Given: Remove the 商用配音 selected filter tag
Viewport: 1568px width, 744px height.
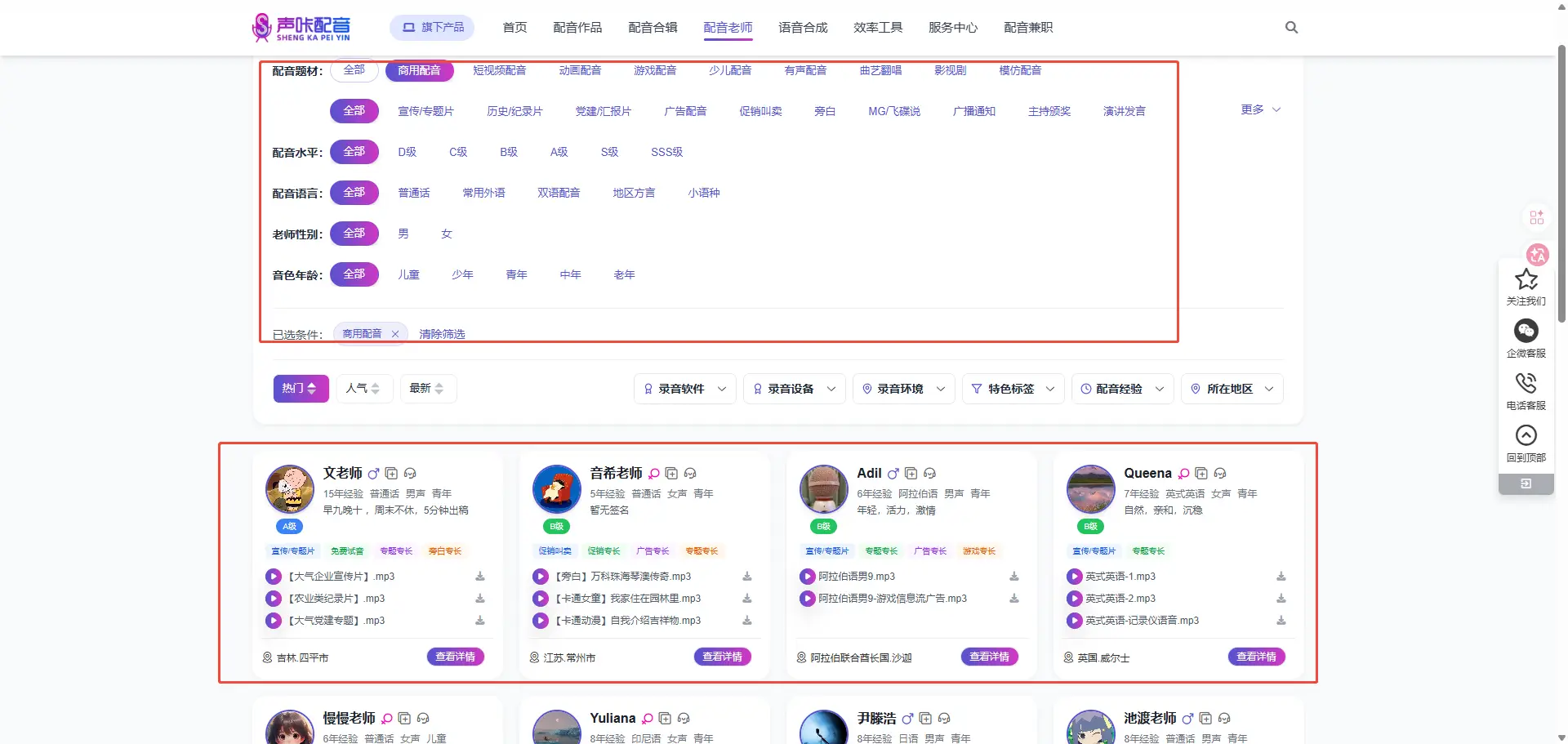Looking at the screenshot, I should [x=395, y=334].
